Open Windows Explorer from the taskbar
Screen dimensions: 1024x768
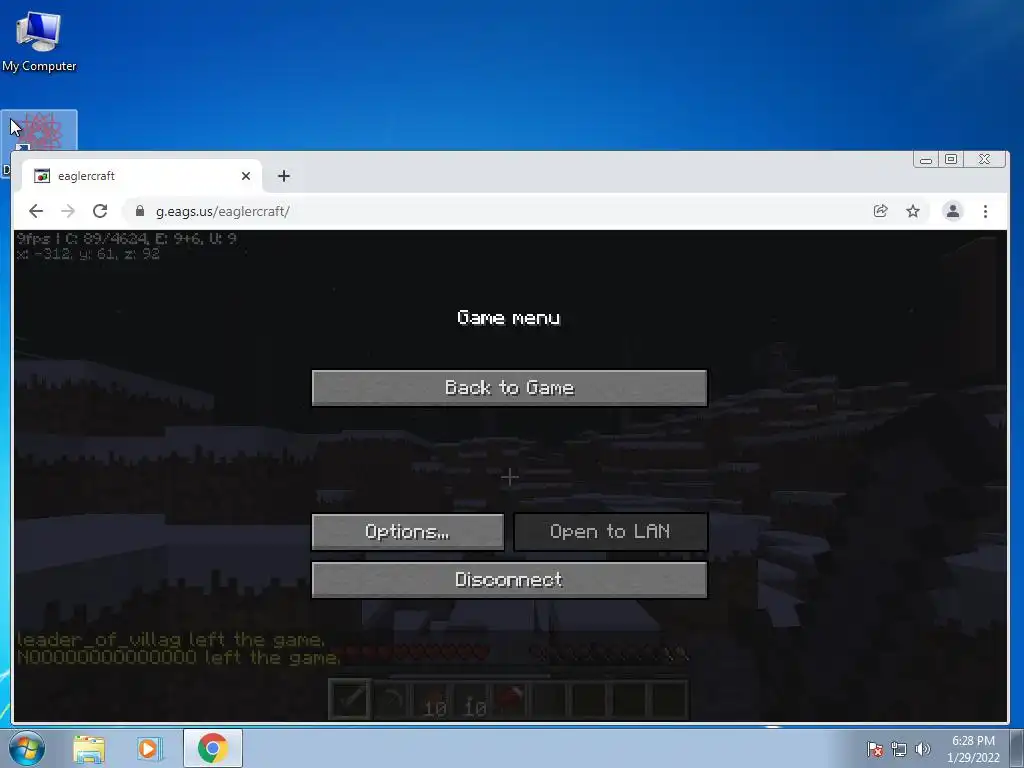coord(89,749)
